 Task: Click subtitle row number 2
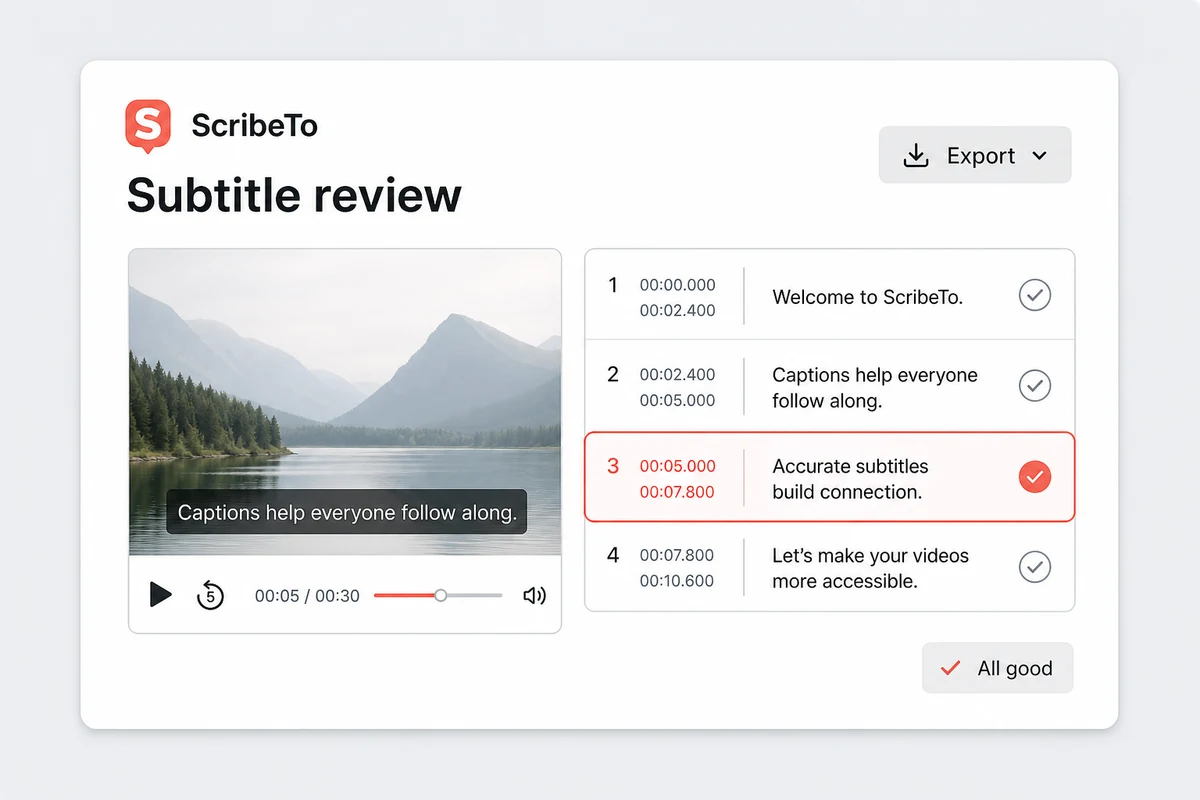[x=613, y=375]
